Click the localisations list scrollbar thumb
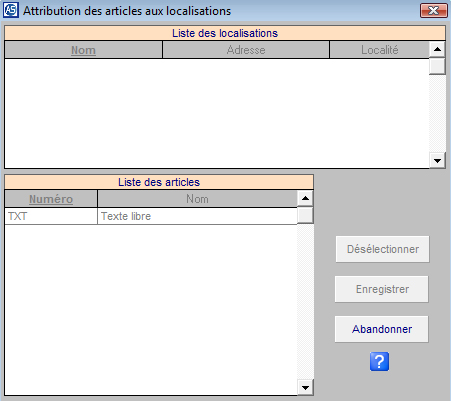Viewport: 451px width, 401px height. [437, 66]
